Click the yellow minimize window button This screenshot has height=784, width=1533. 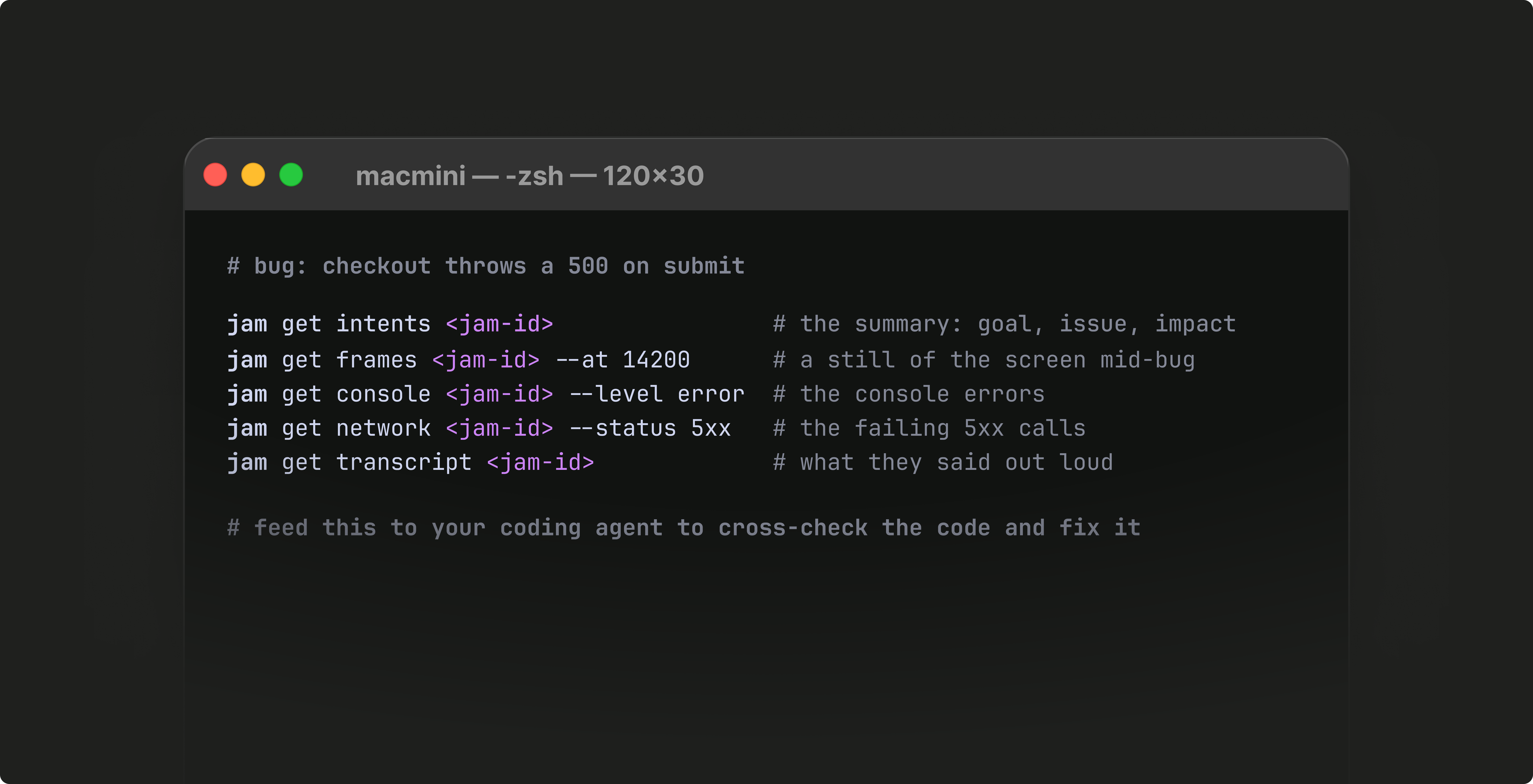pos(253,175)
